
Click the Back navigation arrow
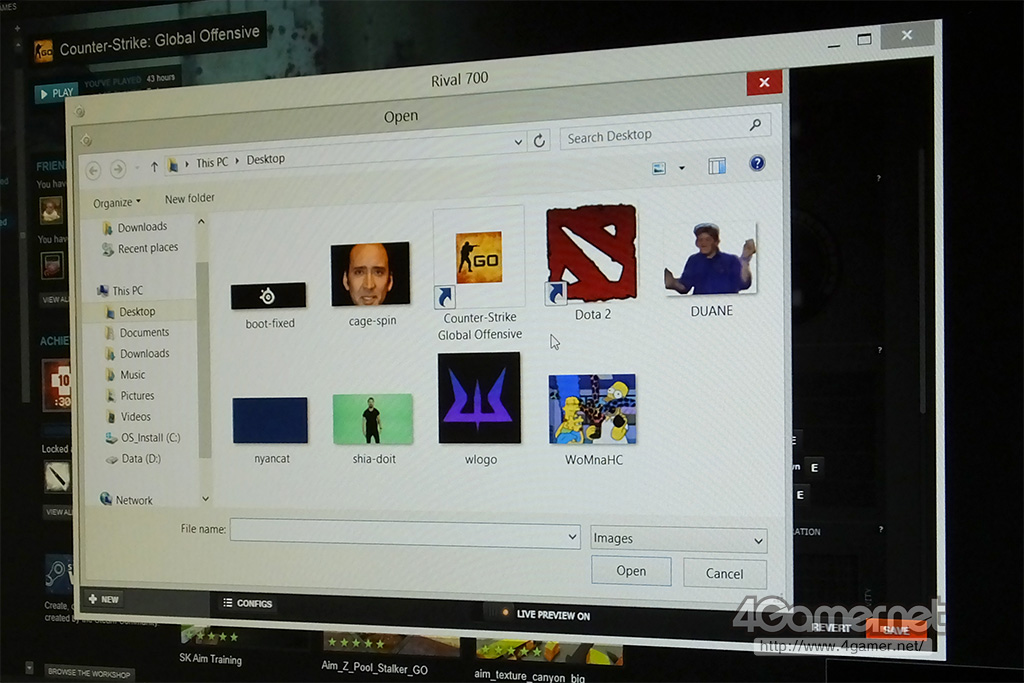[x=93, y=170]
